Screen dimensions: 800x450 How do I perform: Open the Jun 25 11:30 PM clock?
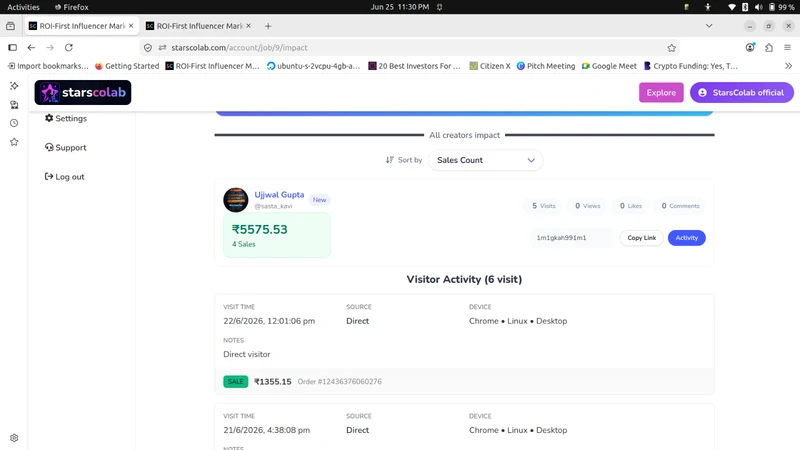click(400, 7)
